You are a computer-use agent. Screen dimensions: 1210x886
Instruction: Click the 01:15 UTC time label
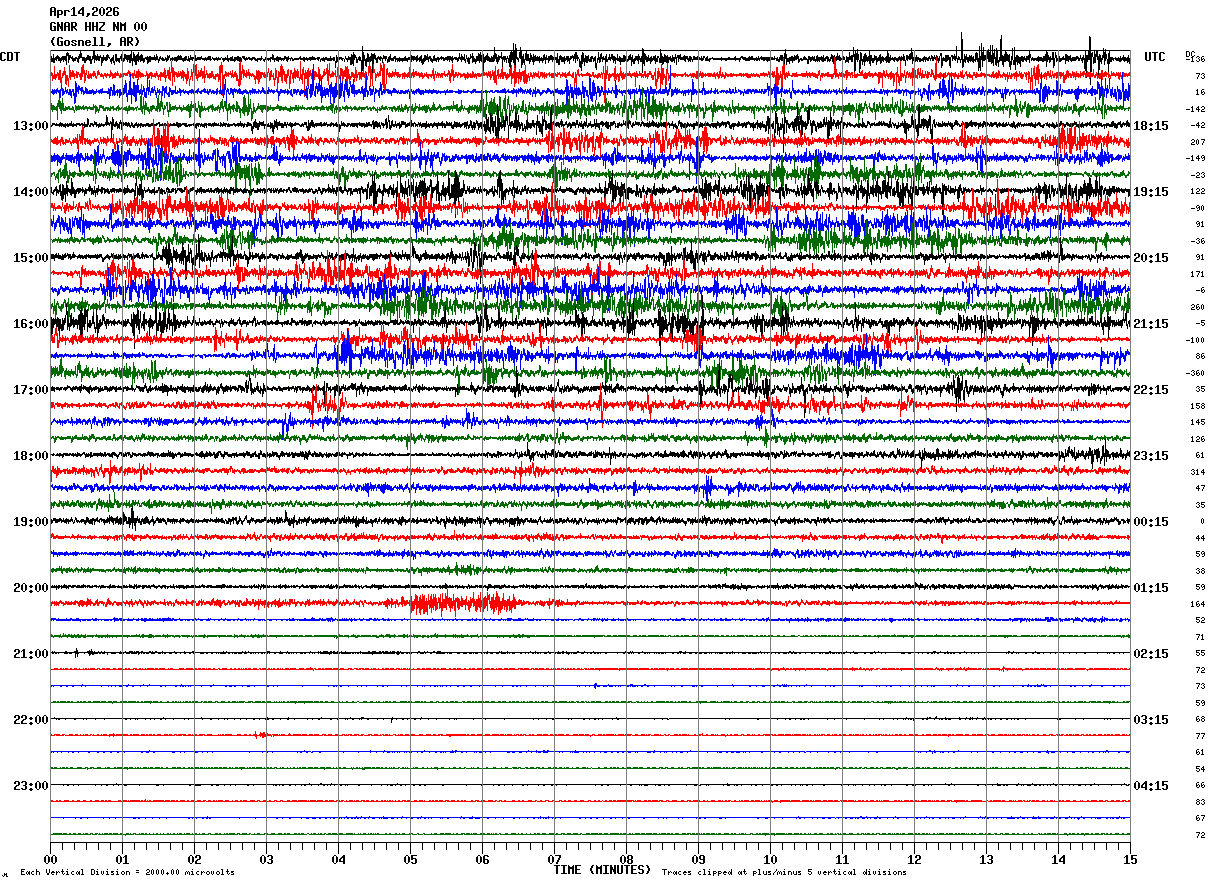click(1151, 588)
